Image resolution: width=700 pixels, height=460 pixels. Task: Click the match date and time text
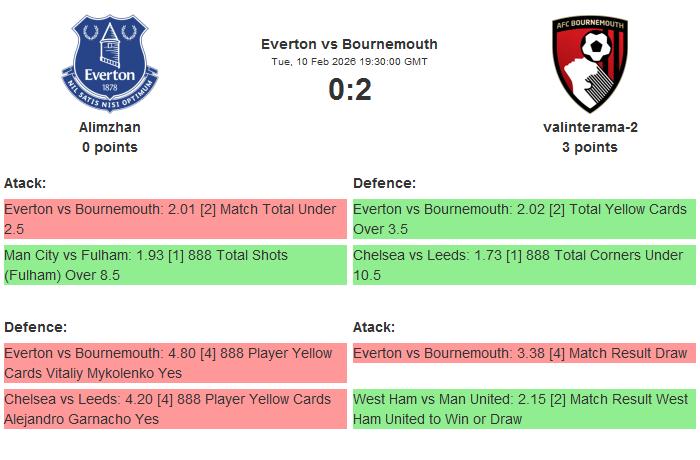pos(349,61)
